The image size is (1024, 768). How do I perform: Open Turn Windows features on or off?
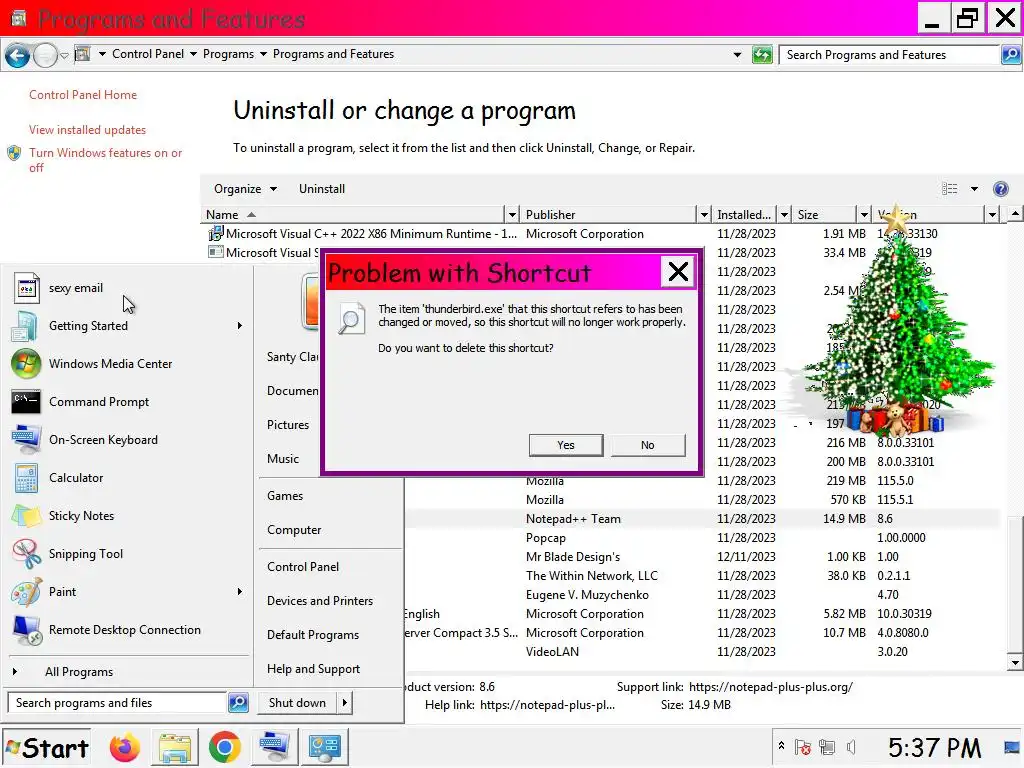(105, 160)
